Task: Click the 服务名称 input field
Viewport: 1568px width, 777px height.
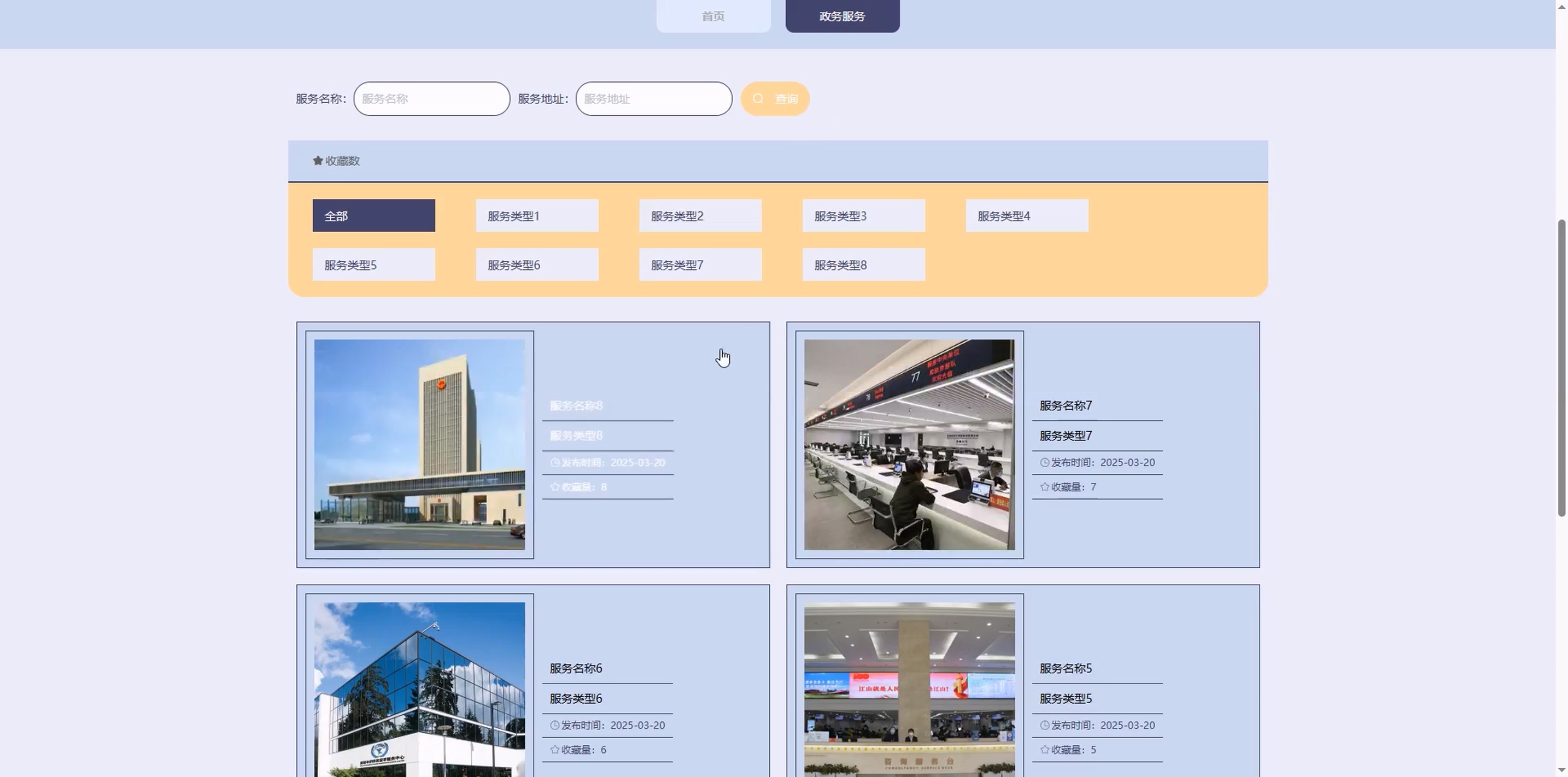Action: point(431,98)
